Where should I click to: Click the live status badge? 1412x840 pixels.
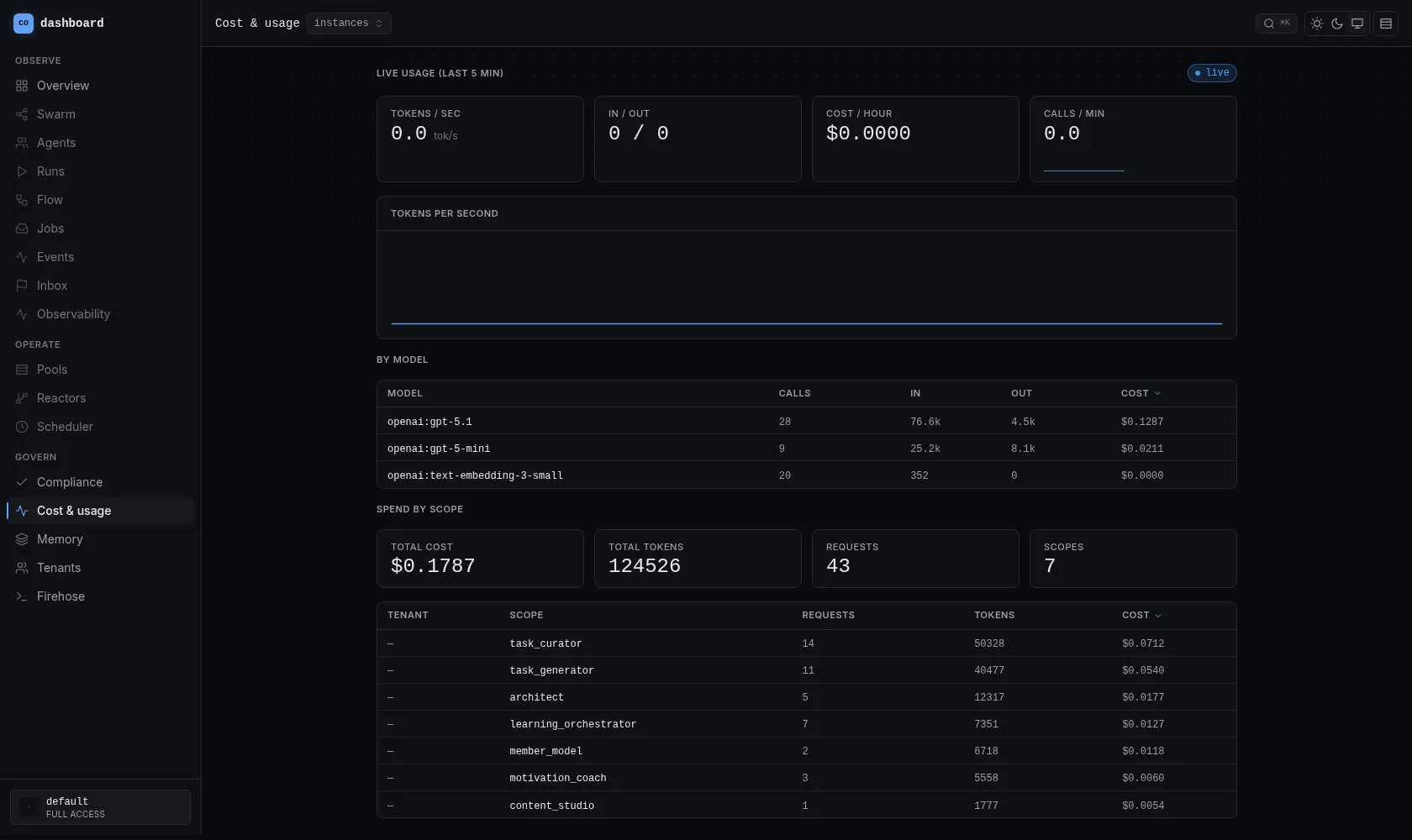1212,73
